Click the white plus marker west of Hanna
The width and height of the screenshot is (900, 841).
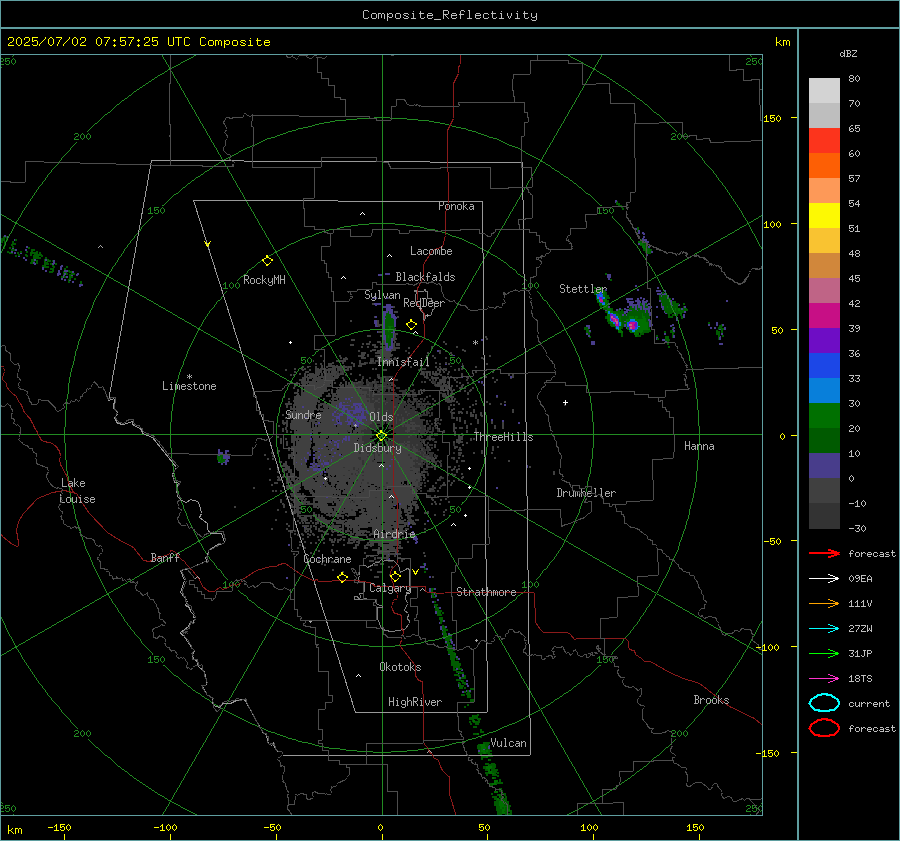565,403
